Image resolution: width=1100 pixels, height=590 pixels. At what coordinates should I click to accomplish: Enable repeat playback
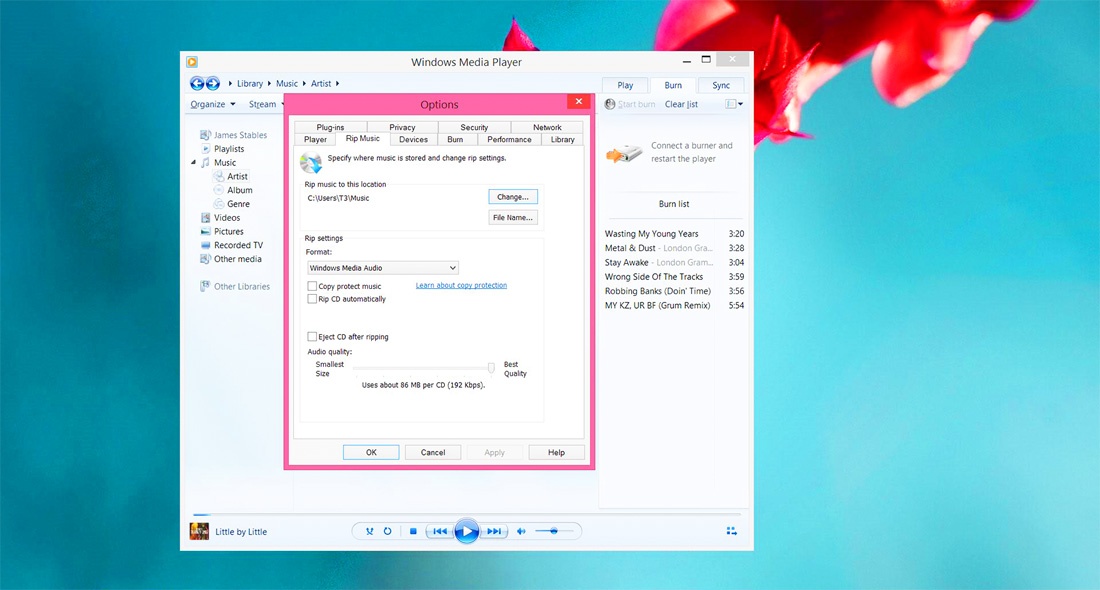pos(387,531)
